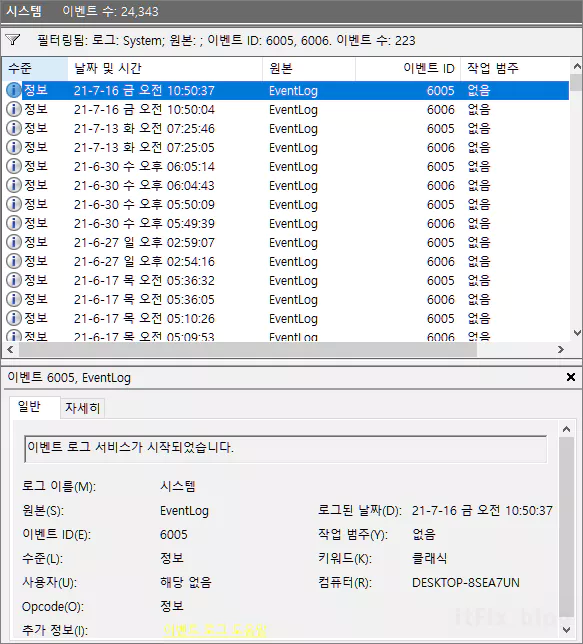The height and width of the screenshot is (644, 583).
Task: Click the filter funnel icon
Action: point(13,40)
